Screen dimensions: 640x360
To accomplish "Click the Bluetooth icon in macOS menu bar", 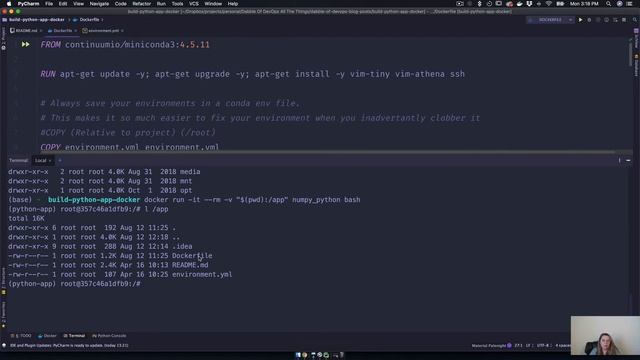I will pos(480,4).
